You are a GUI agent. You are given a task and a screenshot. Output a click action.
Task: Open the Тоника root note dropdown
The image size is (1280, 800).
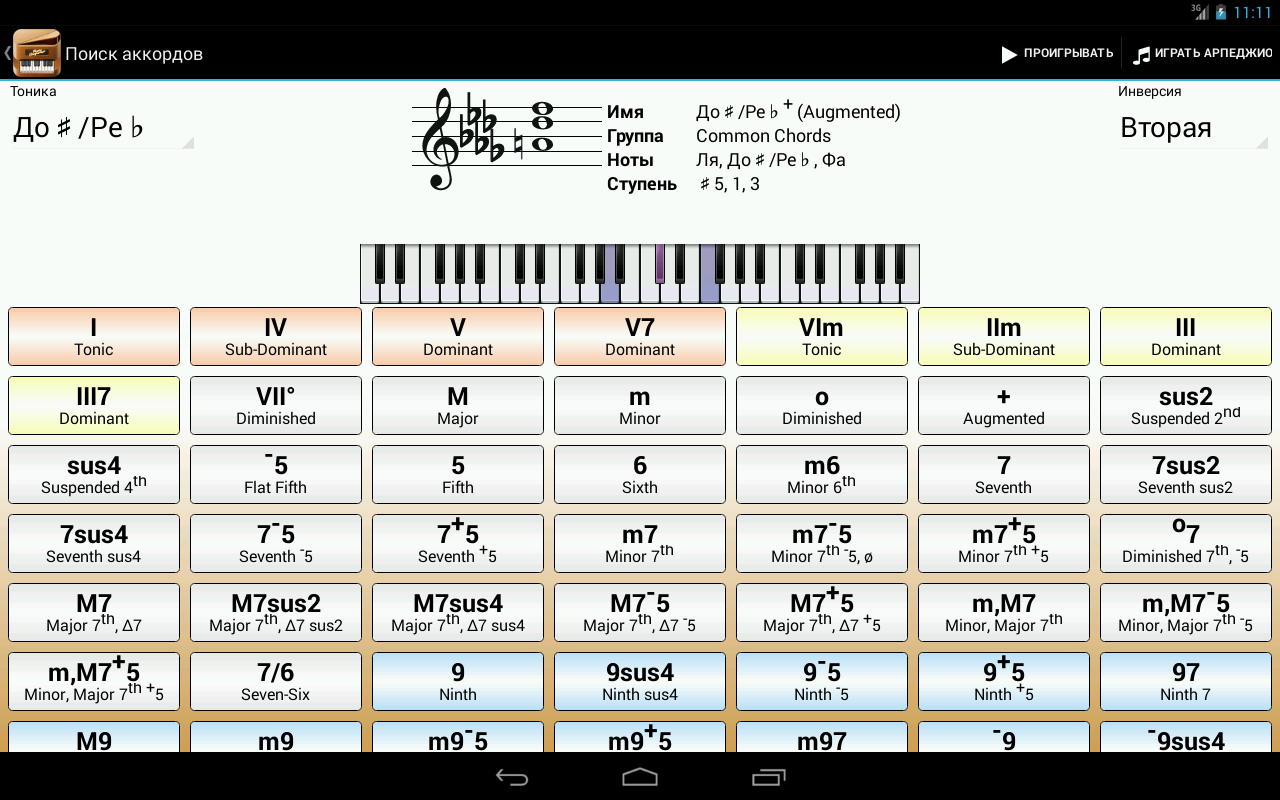[x=102, y=128]
